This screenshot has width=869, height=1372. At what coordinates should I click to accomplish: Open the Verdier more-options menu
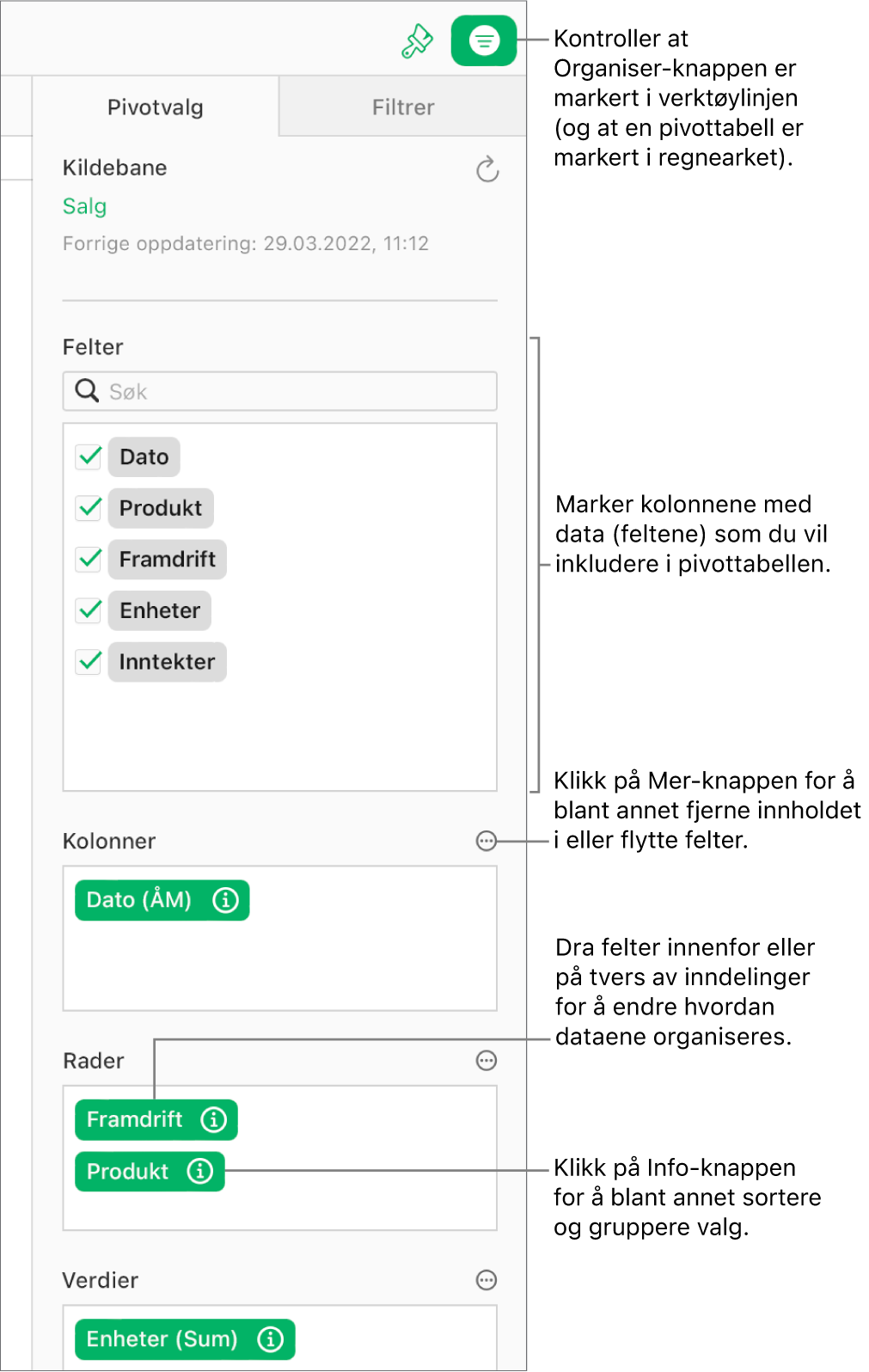486,1280
